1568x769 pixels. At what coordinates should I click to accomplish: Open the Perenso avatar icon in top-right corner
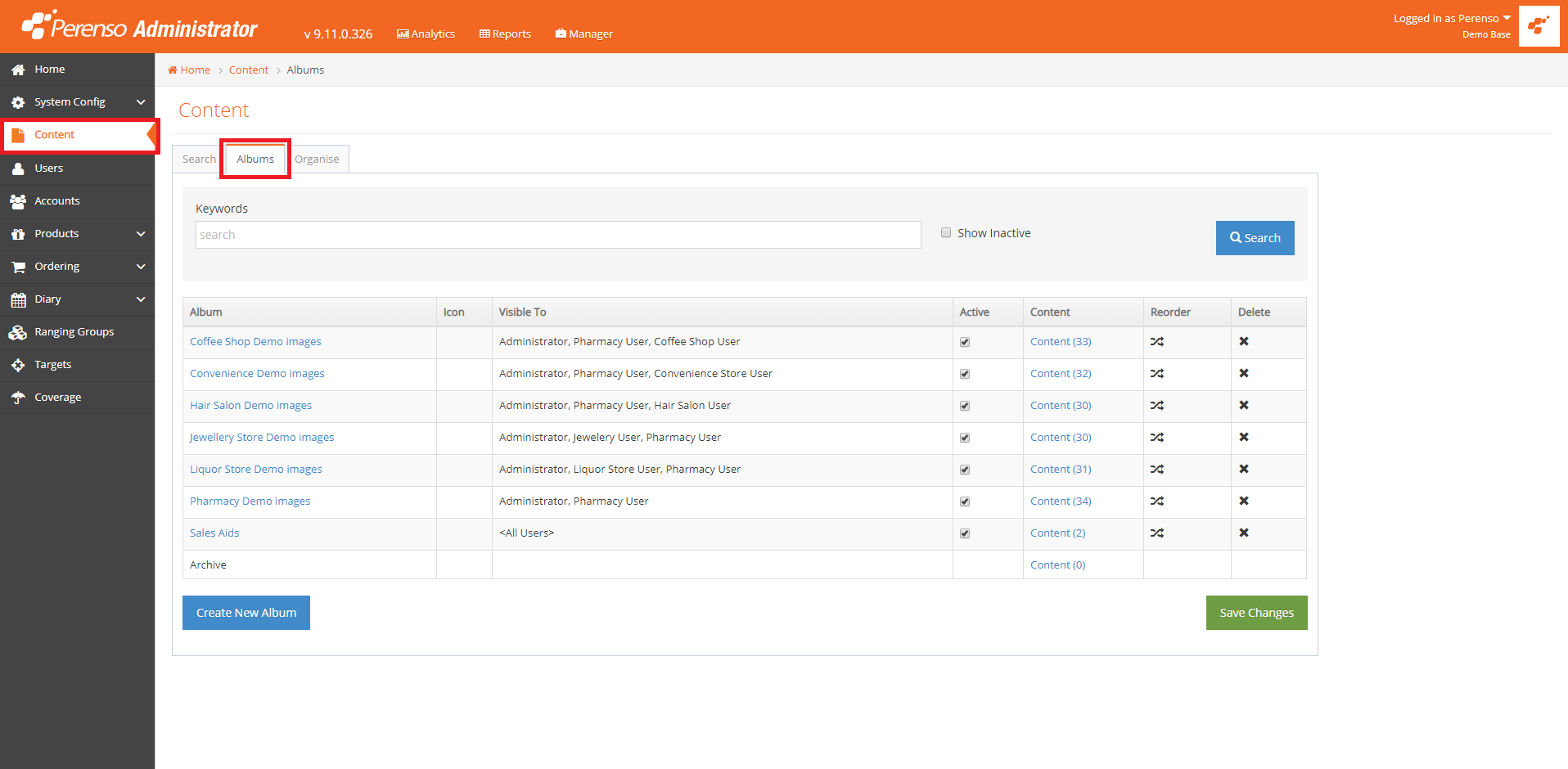[1539, 26]
